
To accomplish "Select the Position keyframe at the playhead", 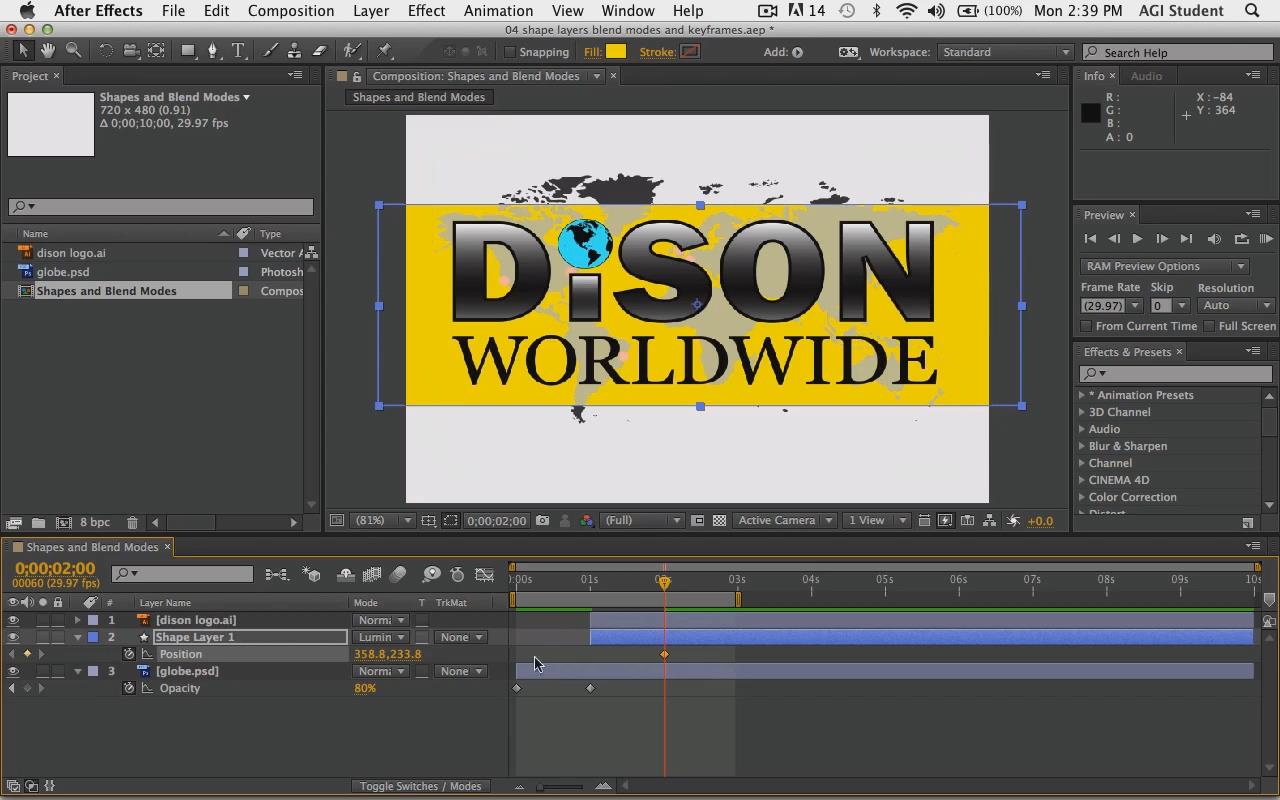I will [x=665, y=654].
